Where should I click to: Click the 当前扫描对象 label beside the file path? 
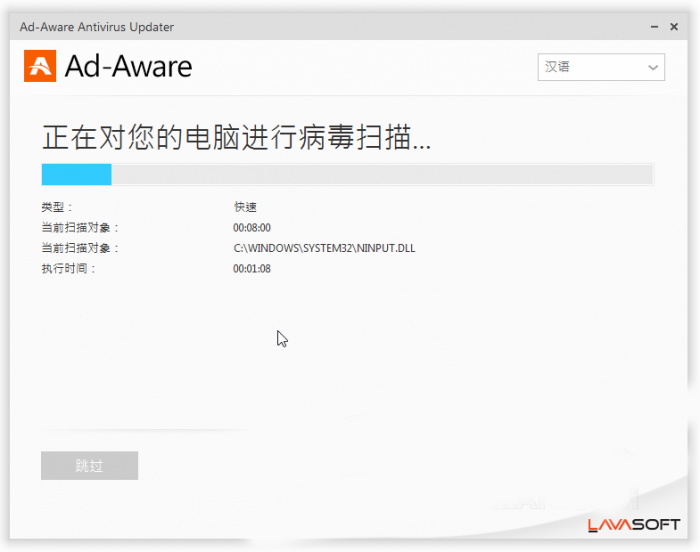pos(79,248)
